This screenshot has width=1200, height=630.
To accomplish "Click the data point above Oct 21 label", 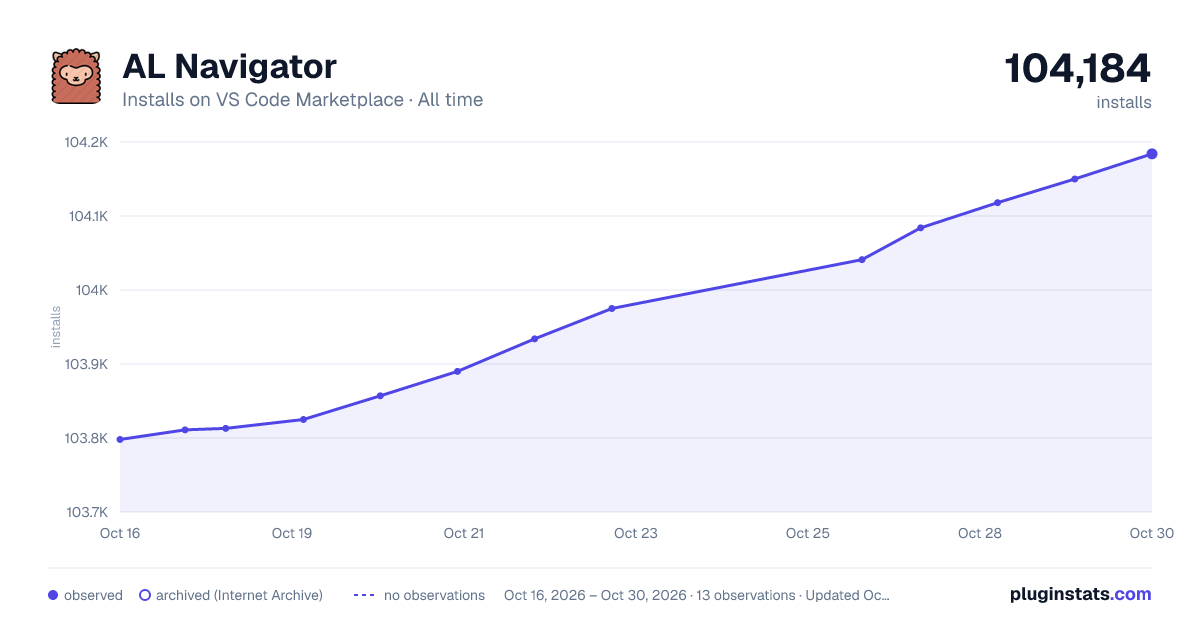I will (457, 371).
